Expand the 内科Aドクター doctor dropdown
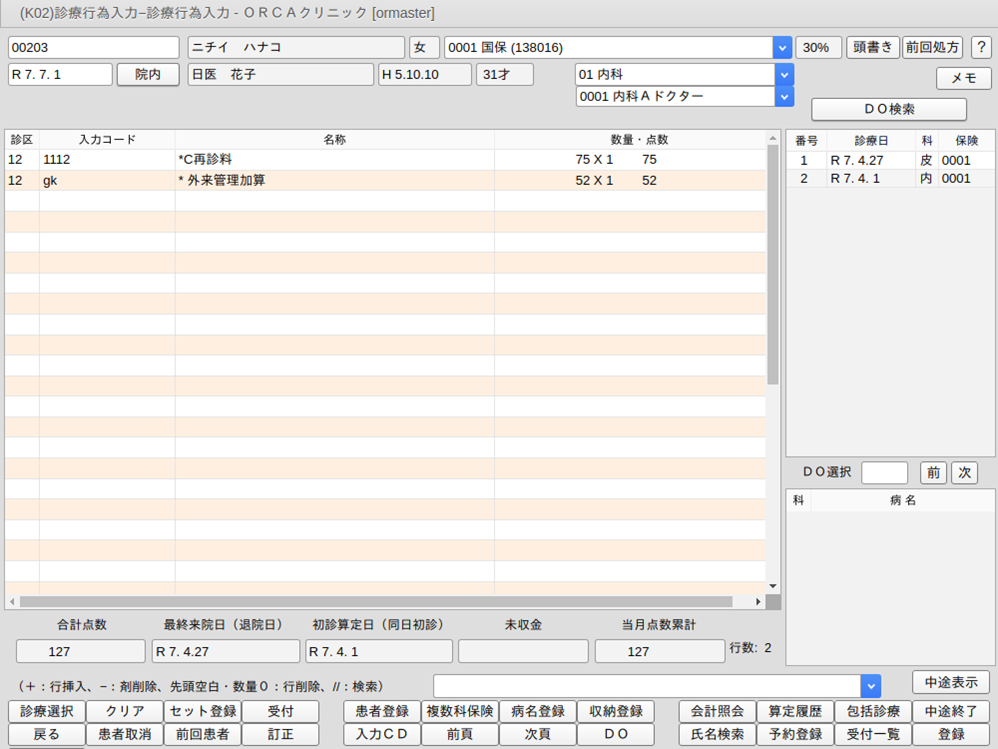Screen dimensions: 998x749 [784, 96]
